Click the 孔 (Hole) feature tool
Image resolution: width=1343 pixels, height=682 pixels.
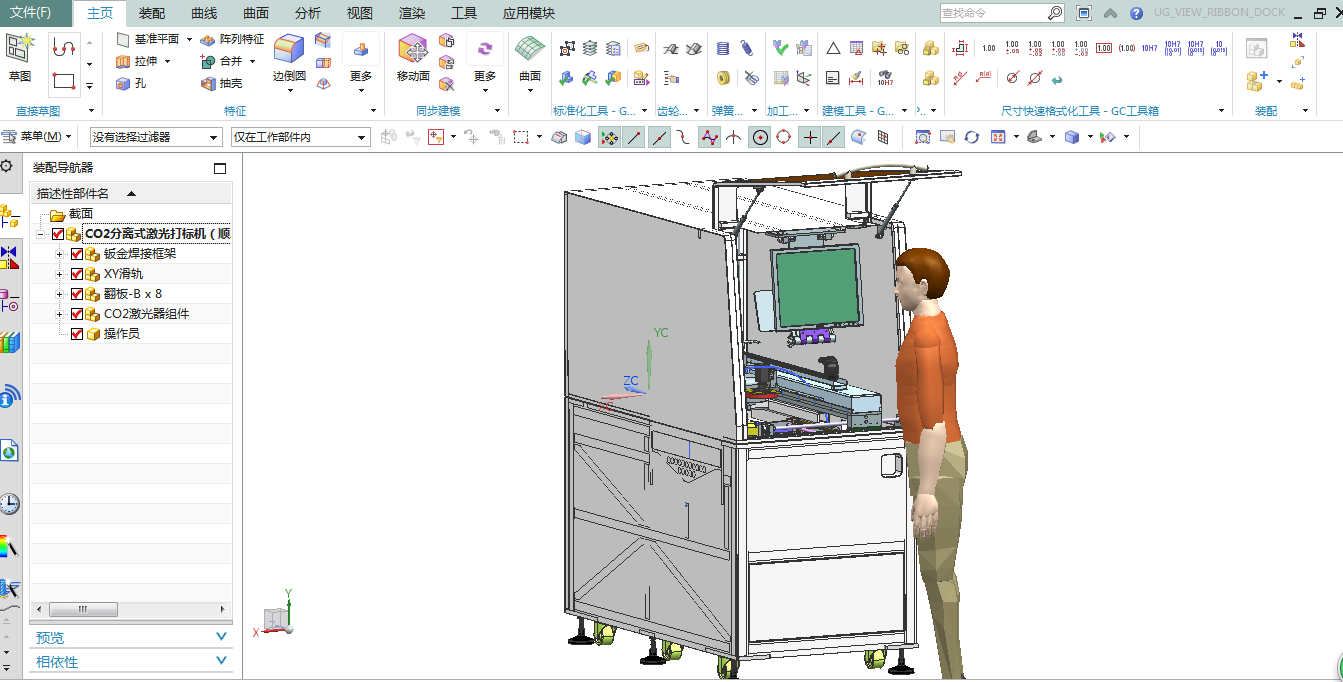132,84
